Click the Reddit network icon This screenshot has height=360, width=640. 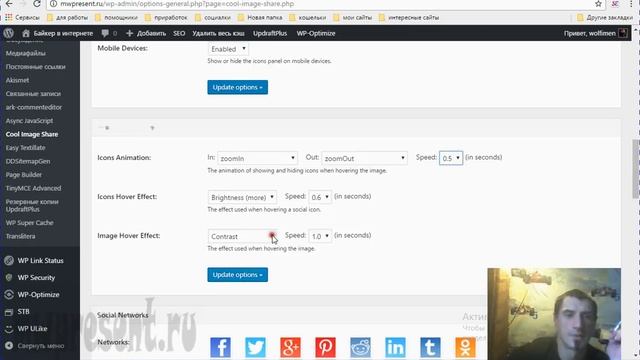pos(360,347)
